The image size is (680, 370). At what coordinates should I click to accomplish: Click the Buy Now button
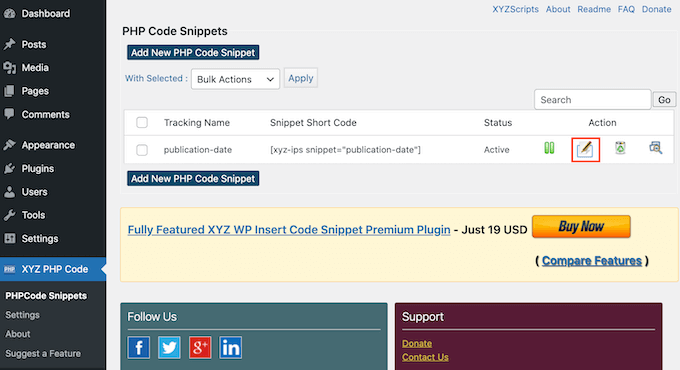(581, 226)
